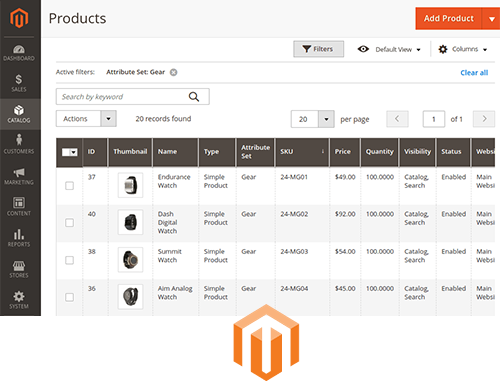Select the Endurance Watch row checkbox
The image size is (500, 381).
click(69, 186)
